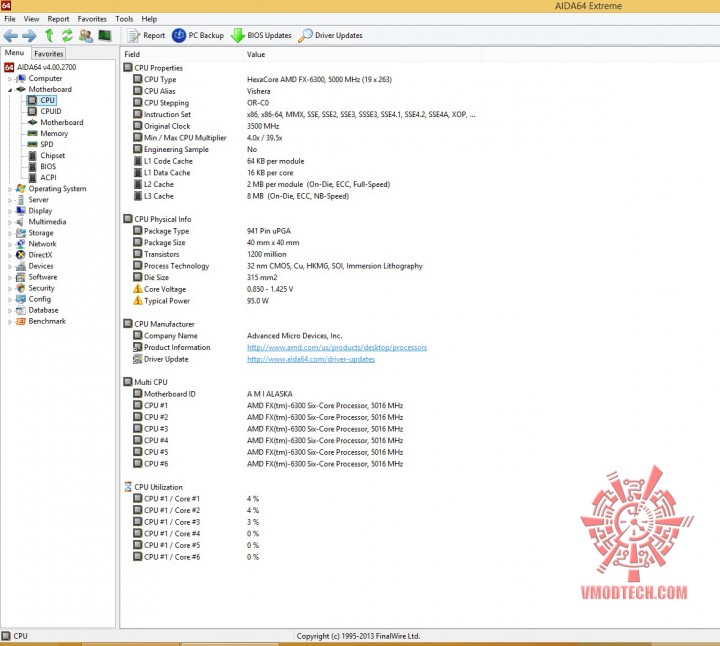Select the BIOS tree item
The image size is (720, 646).
(48, 166)
